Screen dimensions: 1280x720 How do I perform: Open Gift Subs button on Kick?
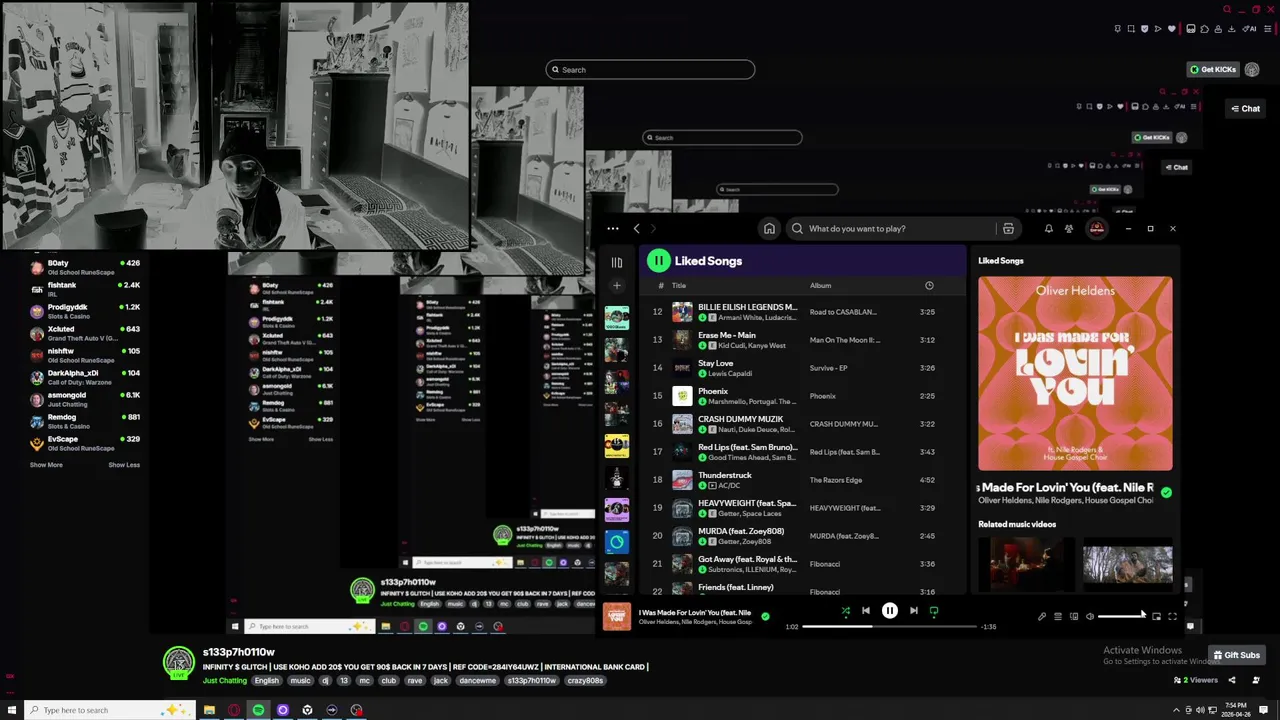click(x=1236, y=655)
